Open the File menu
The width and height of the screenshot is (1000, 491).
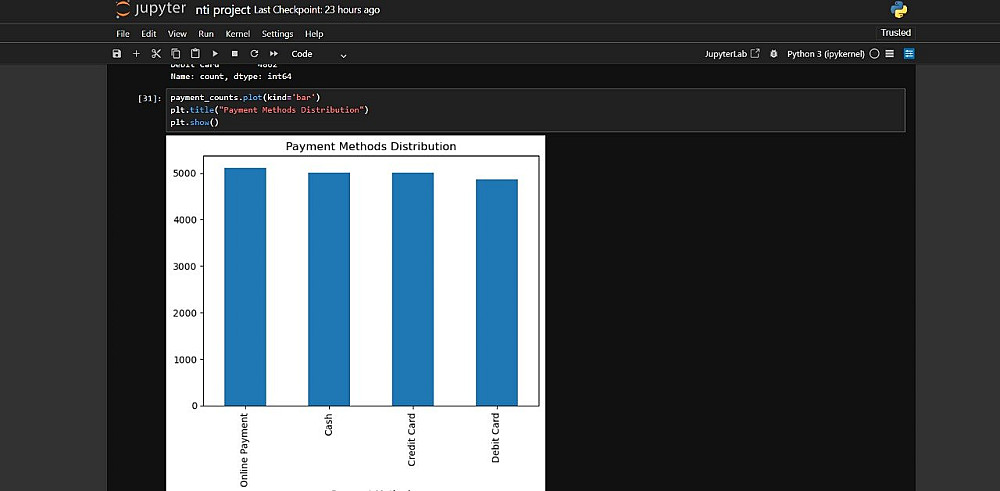coord(123,34)
